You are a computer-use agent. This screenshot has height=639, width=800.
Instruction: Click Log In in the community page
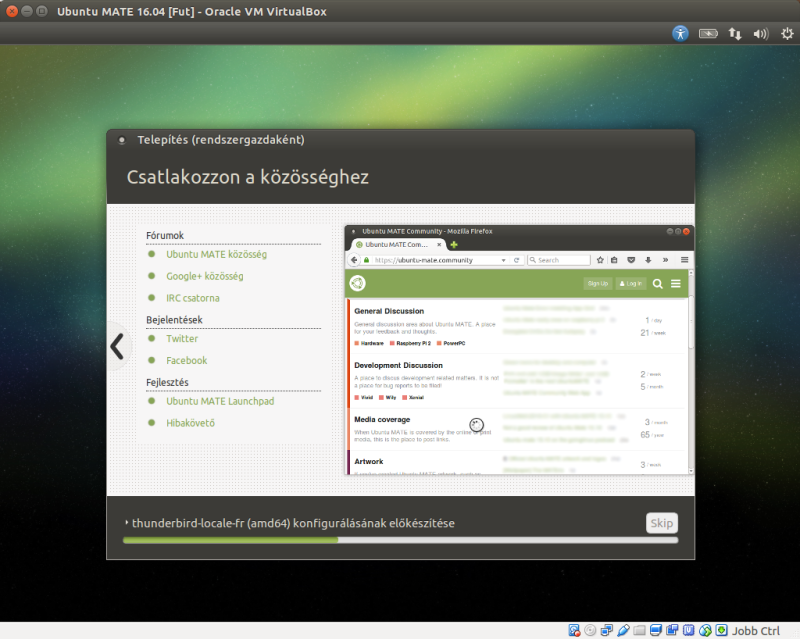pos(631,283)
